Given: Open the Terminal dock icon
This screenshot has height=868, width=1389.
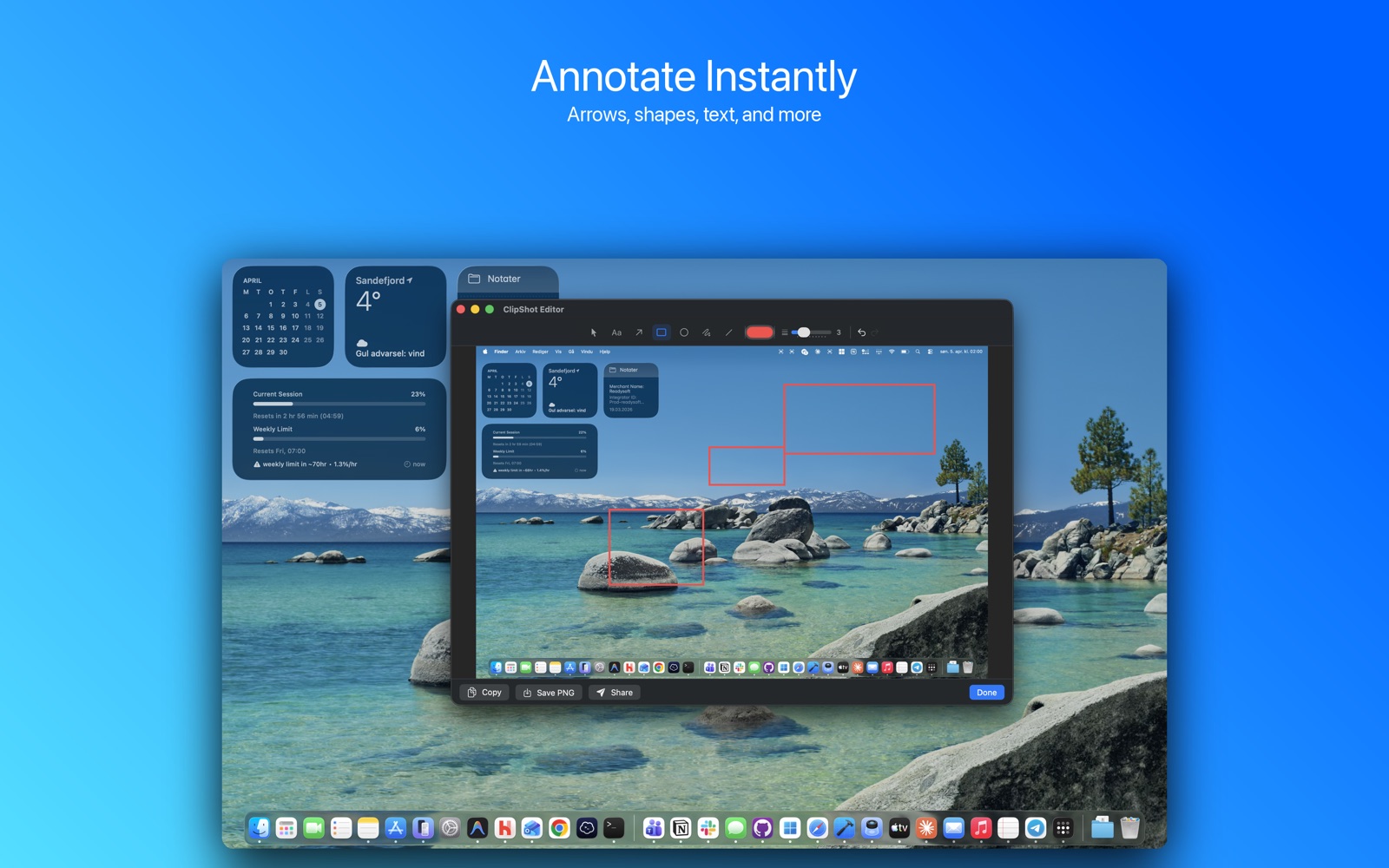Looking at the screenshot, I should coord(614,828).
